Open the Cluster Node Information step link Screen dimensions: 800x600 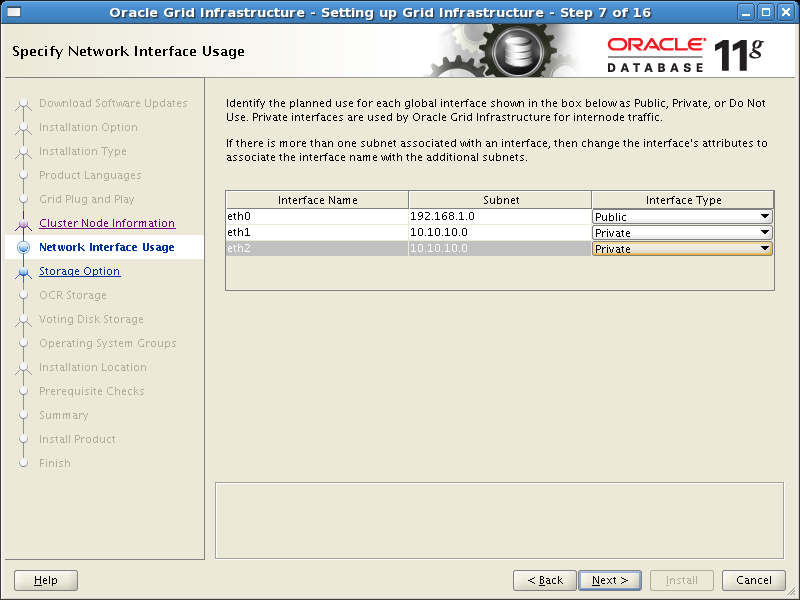107,223
